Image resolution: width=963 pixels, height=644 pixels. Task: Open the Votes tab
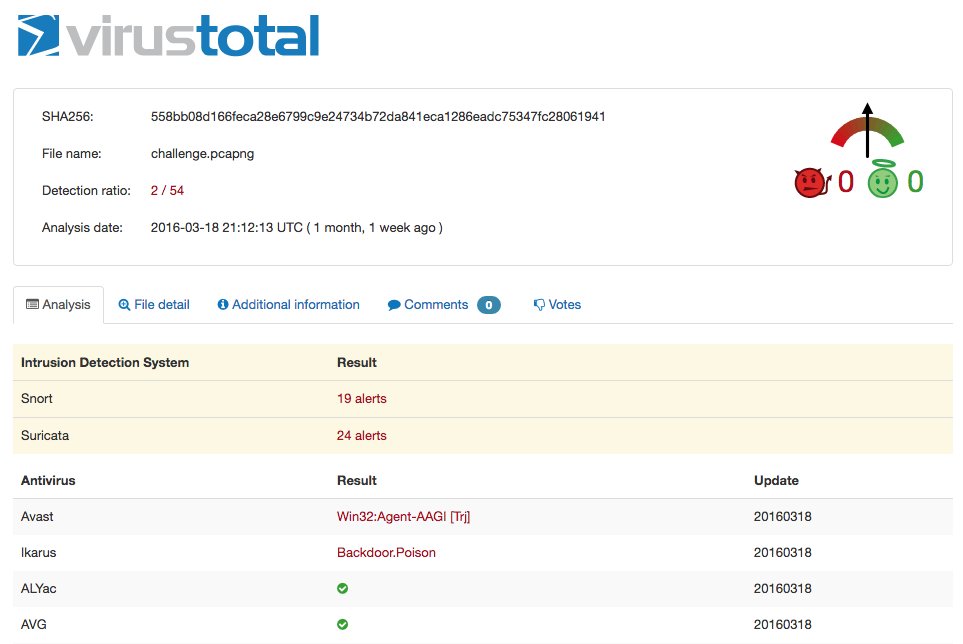coord(557,305)
